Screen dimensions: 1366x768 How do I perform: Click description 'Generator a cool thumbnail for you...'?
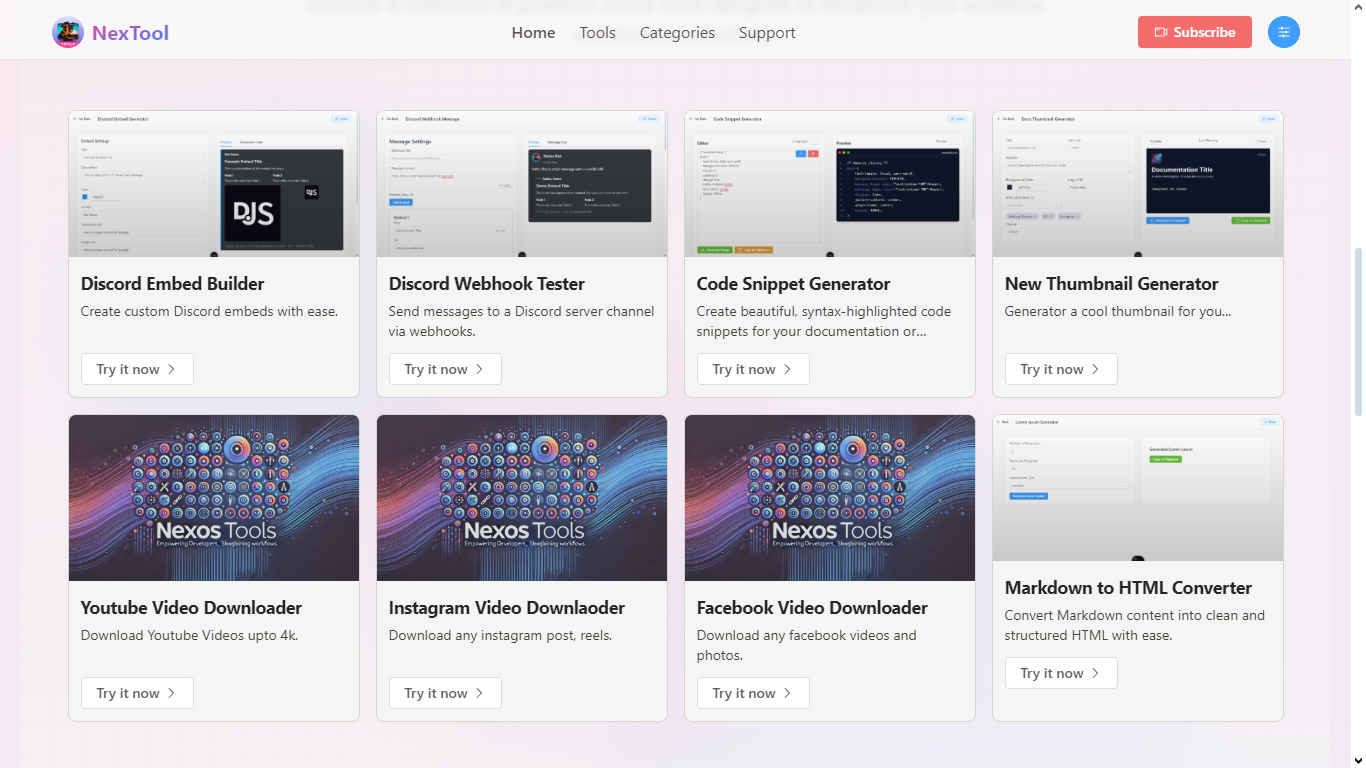point(1118,311)
